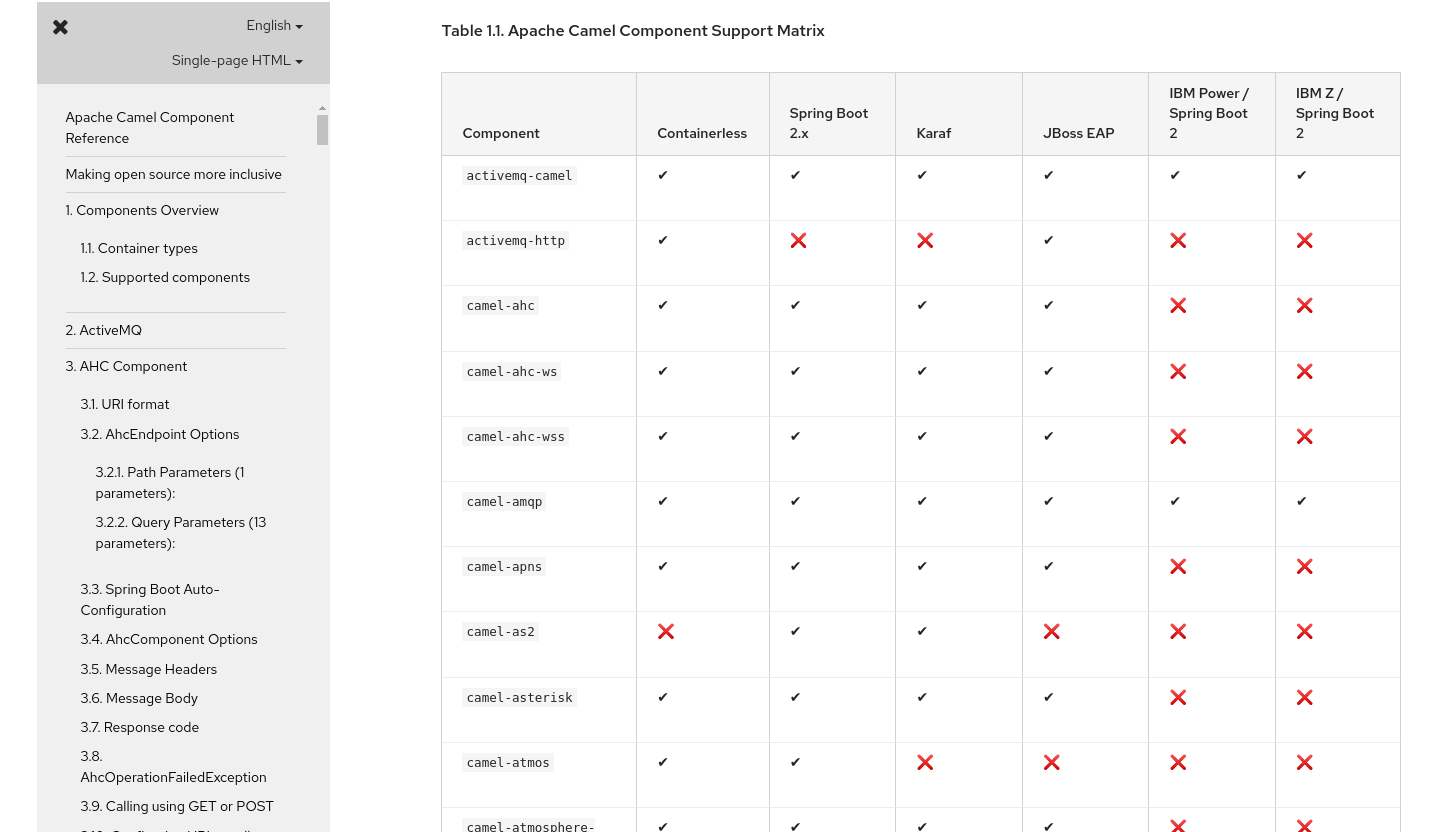Click red X for camel-atmos JBoss EAP

coord(1051,762)
